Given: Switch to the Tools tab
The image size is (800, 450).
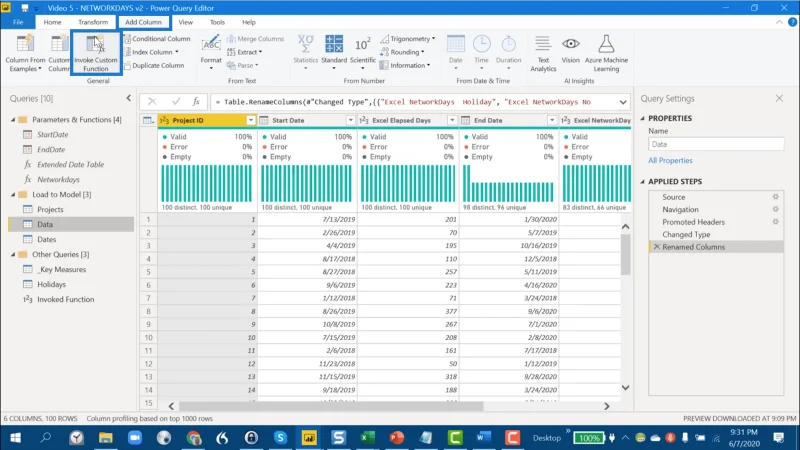Looking at the screenshot, I should tap(217, 22).
